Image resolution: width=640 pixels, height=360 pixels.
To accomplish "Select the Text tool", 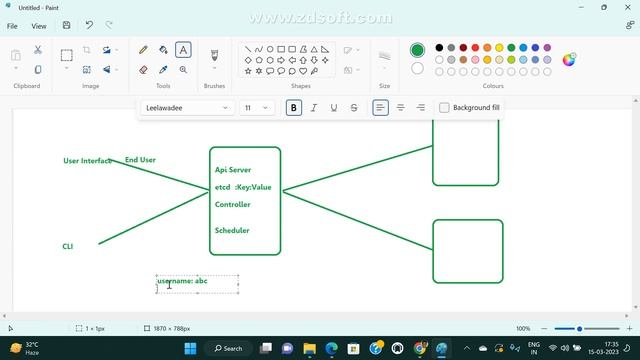I will click(183, 50).
